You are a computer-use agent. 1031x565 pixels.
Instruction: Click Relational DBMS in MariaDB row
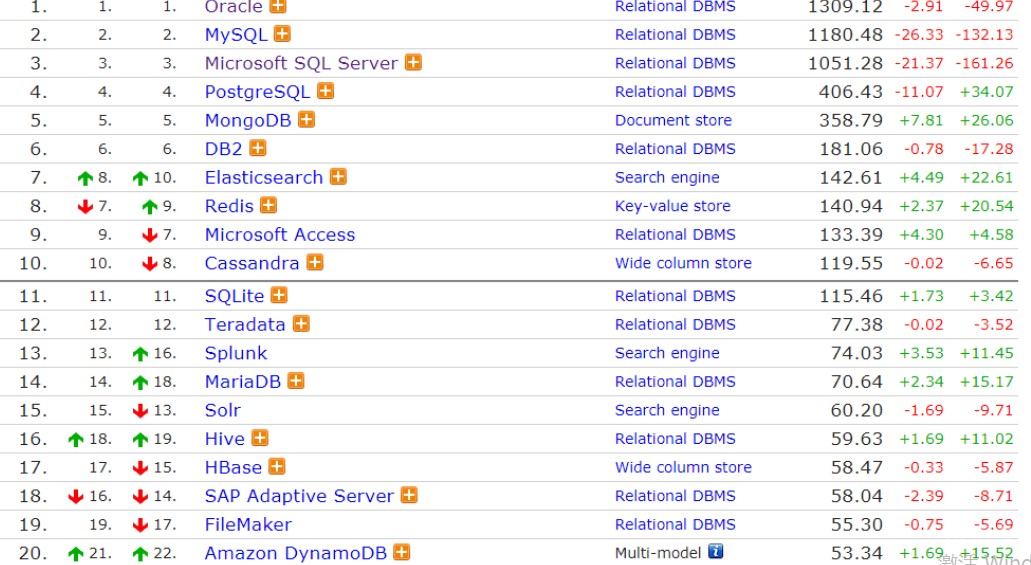tap(675, 381)
